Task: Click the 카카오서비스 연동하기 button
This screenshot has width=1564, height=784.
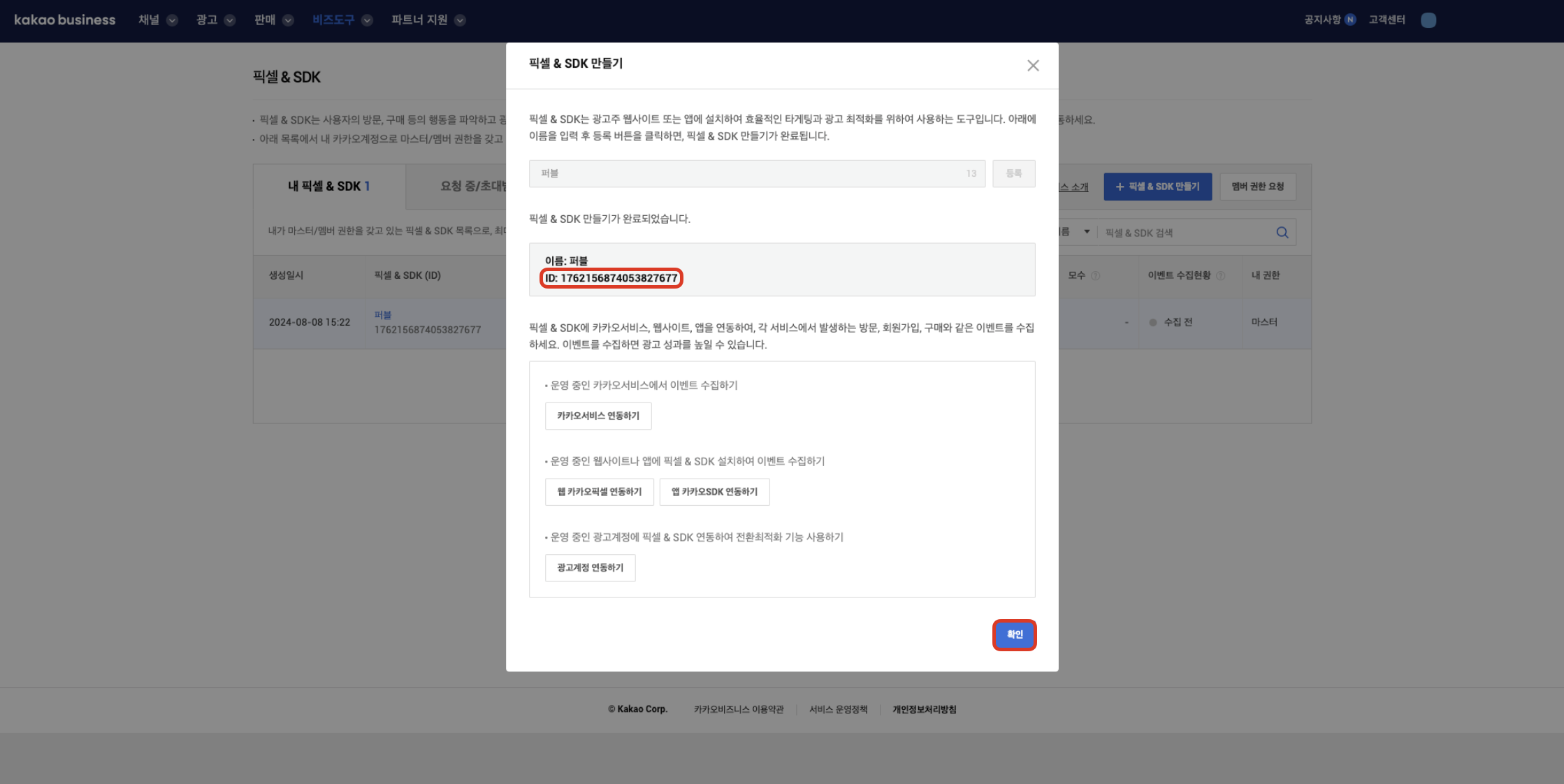Action: [x=598, y=416]
